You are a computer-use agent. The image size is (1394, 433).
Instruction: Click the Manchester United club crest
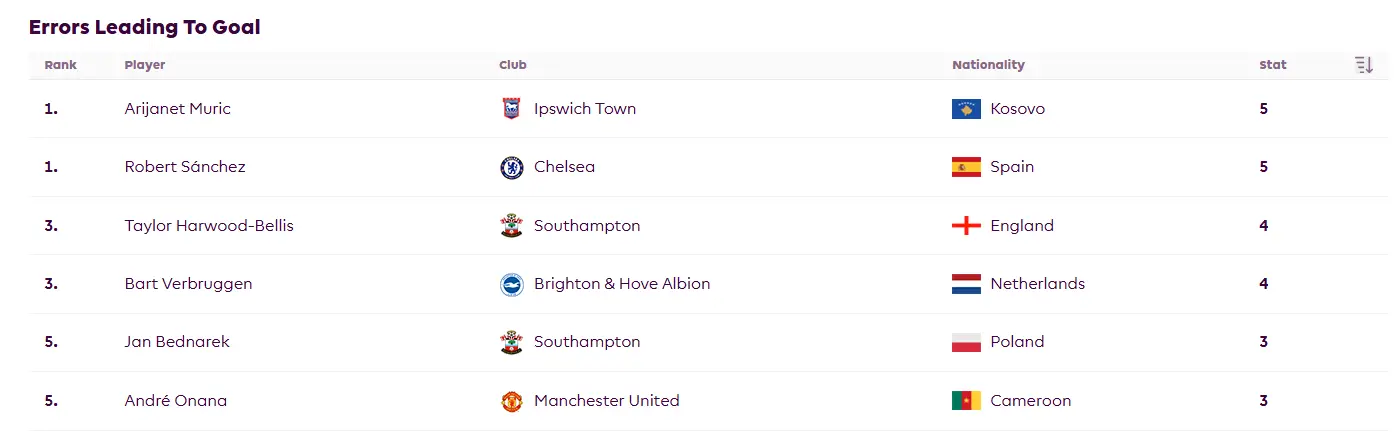point(511,401)
